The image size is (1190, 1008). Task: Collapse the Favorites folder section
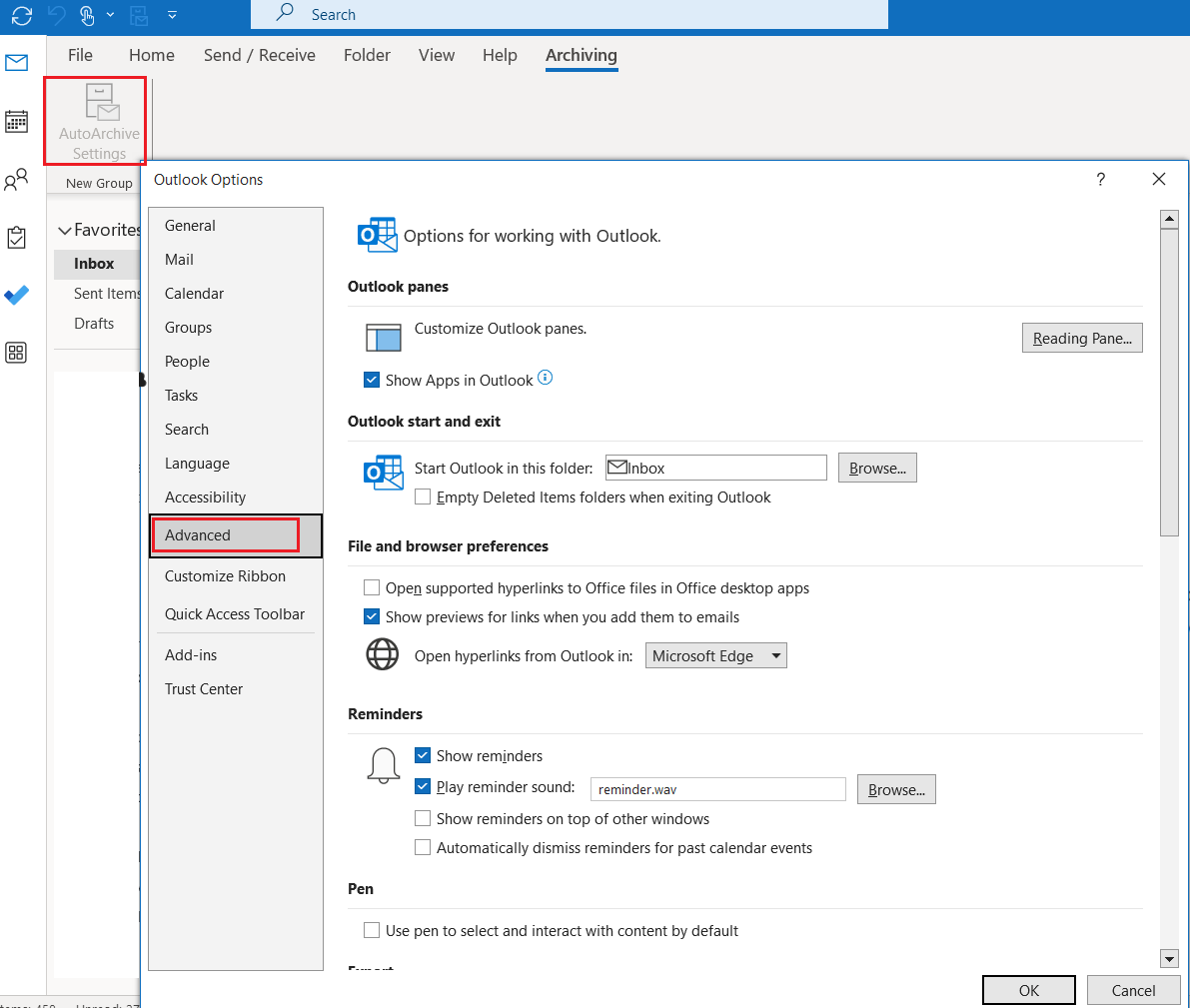click(x=63, y=230)
